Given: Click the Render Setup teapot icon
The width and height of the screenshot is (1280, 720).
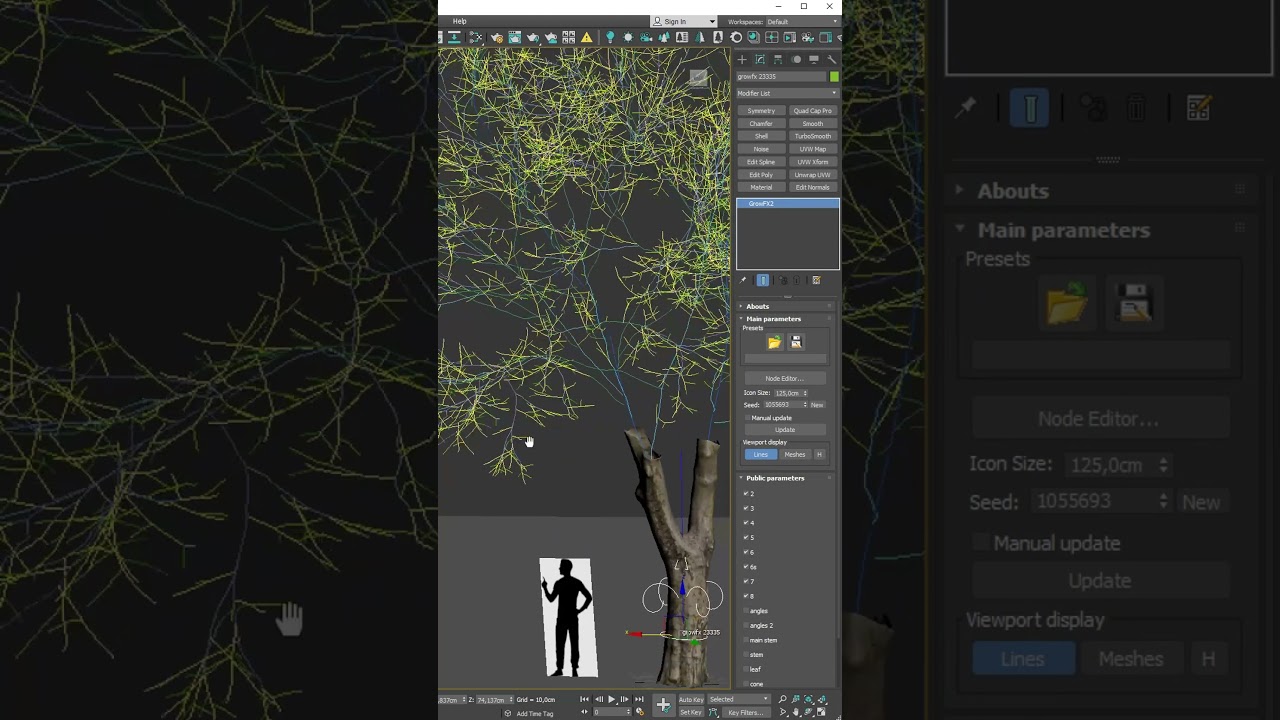Looking at the screenshot, I should coord(497,38).
